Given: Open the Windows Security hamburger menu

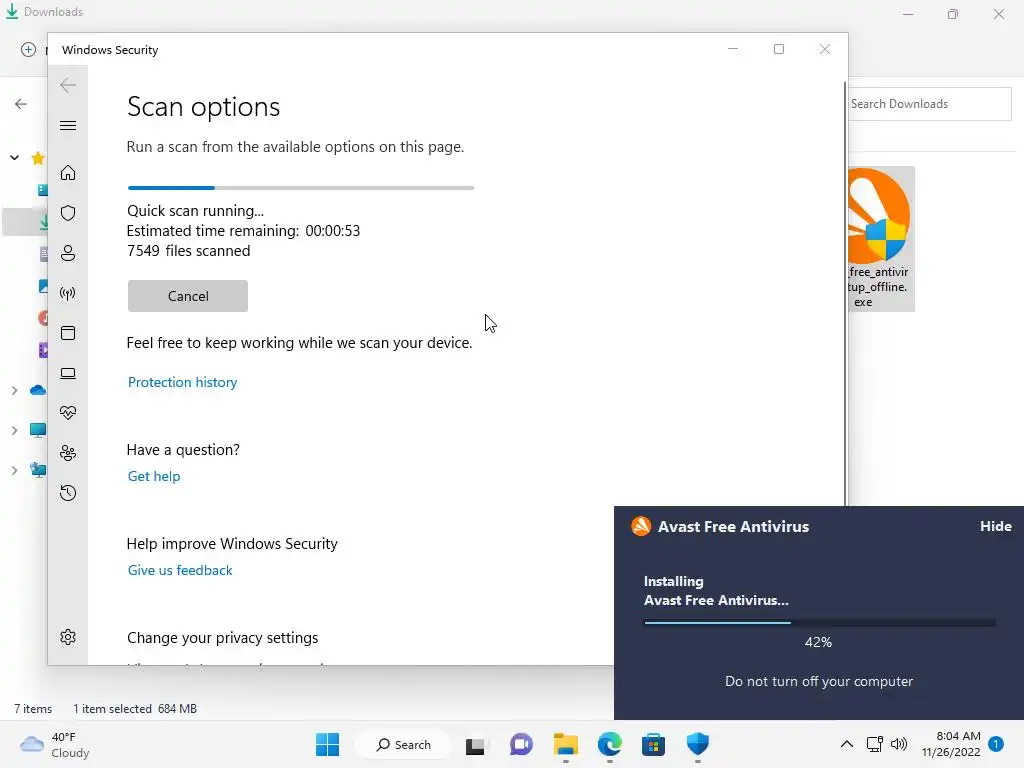Looking at the screenshot, I should (68, 125).
